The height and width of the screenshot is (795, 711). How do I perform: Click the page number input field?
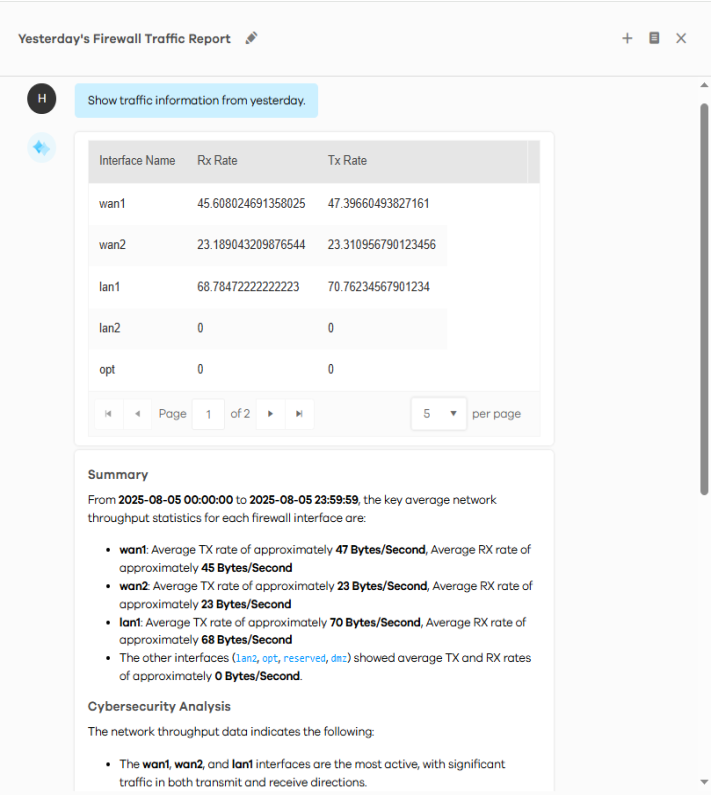pyautogui.click(x=208, y=414)
